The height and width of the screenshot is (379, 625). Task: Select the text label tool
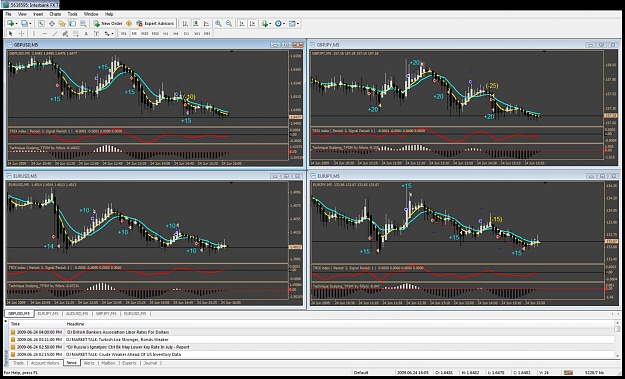pos(96,34)
